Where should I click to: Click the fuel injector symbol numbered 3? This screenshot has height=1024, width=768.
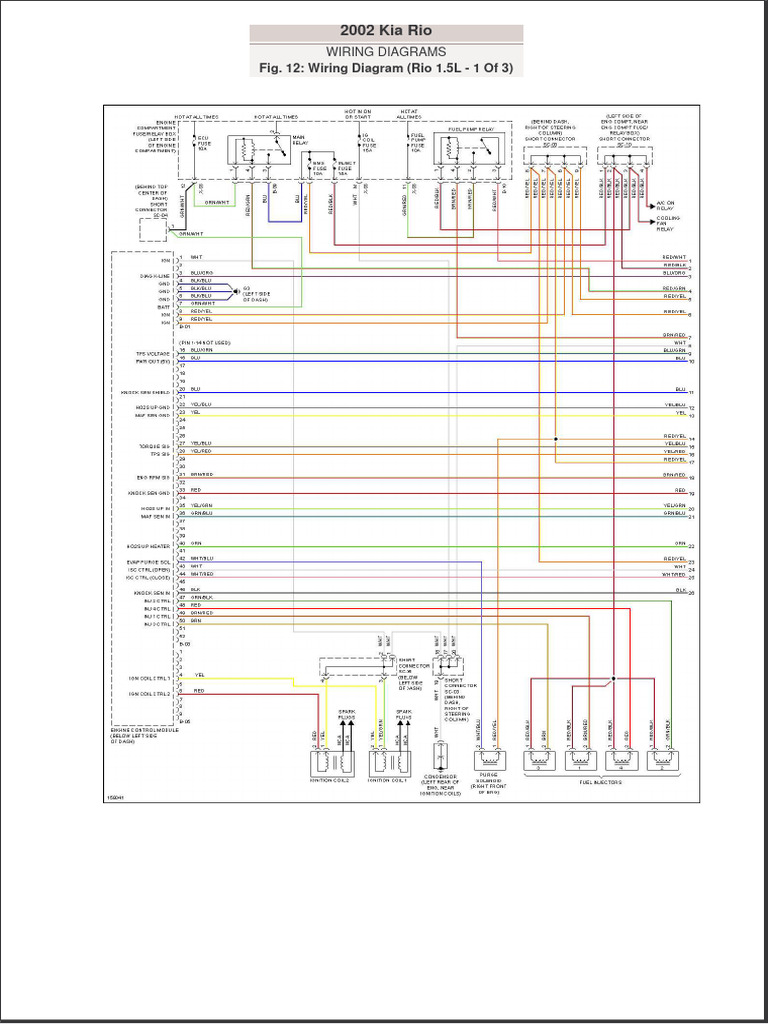[539, 761]
